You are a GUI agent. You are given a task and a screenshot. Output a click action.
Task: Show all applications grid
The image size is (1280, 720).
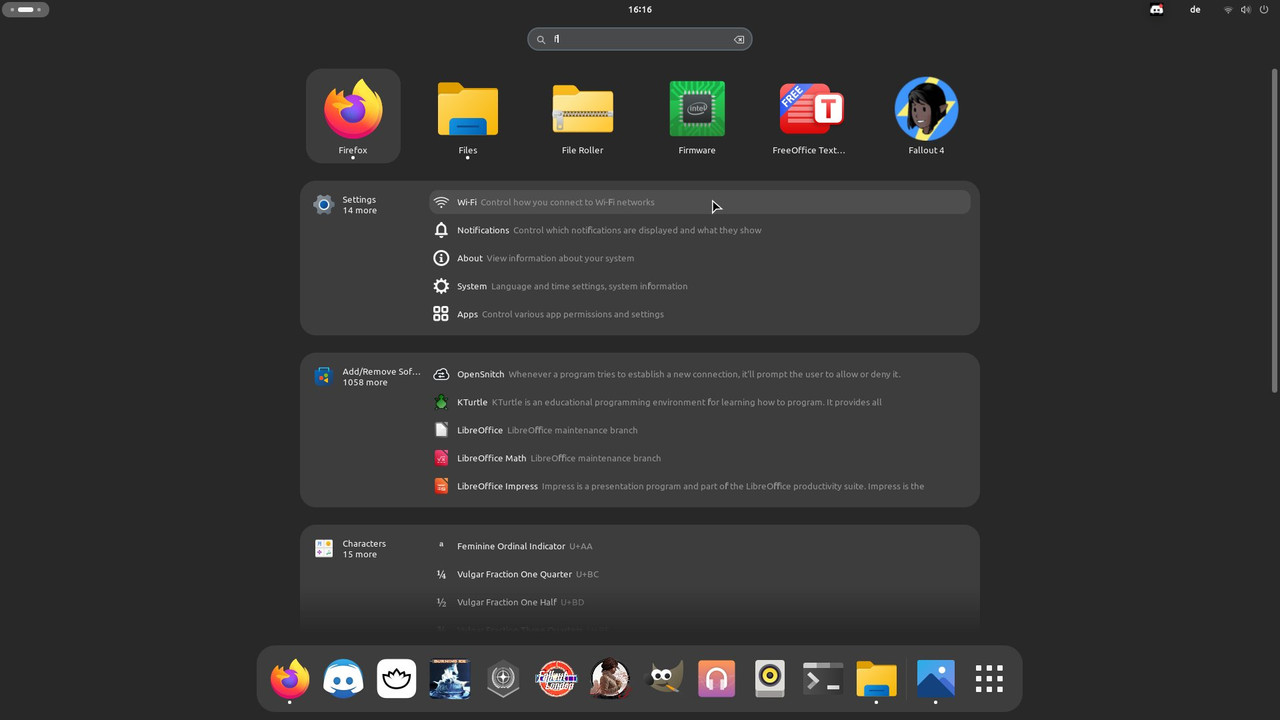pyautogui.click(x=989, y=679)
